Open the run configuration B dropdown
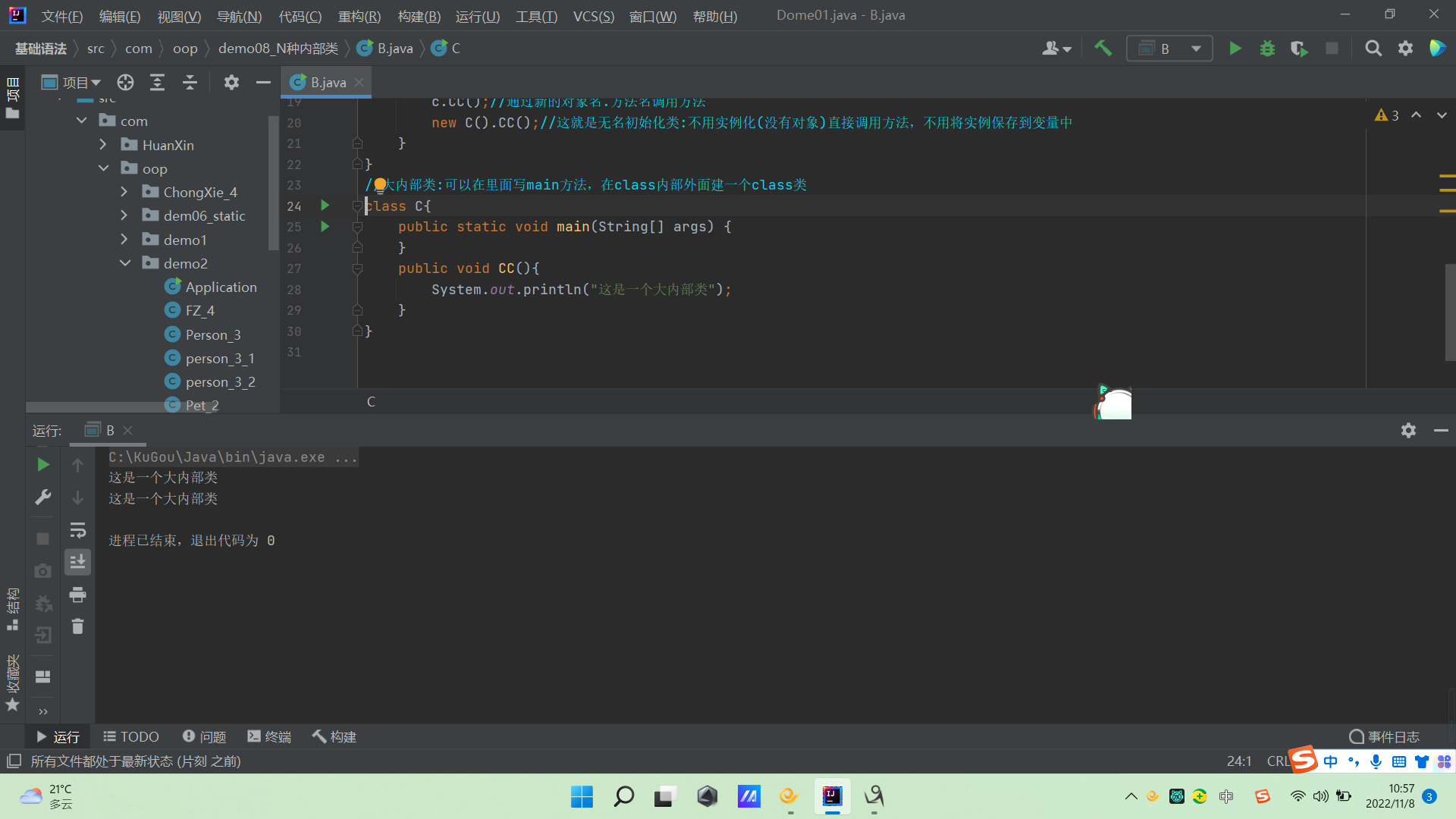This screenshot has width=1456, height=819. [x=1169, y=49]
